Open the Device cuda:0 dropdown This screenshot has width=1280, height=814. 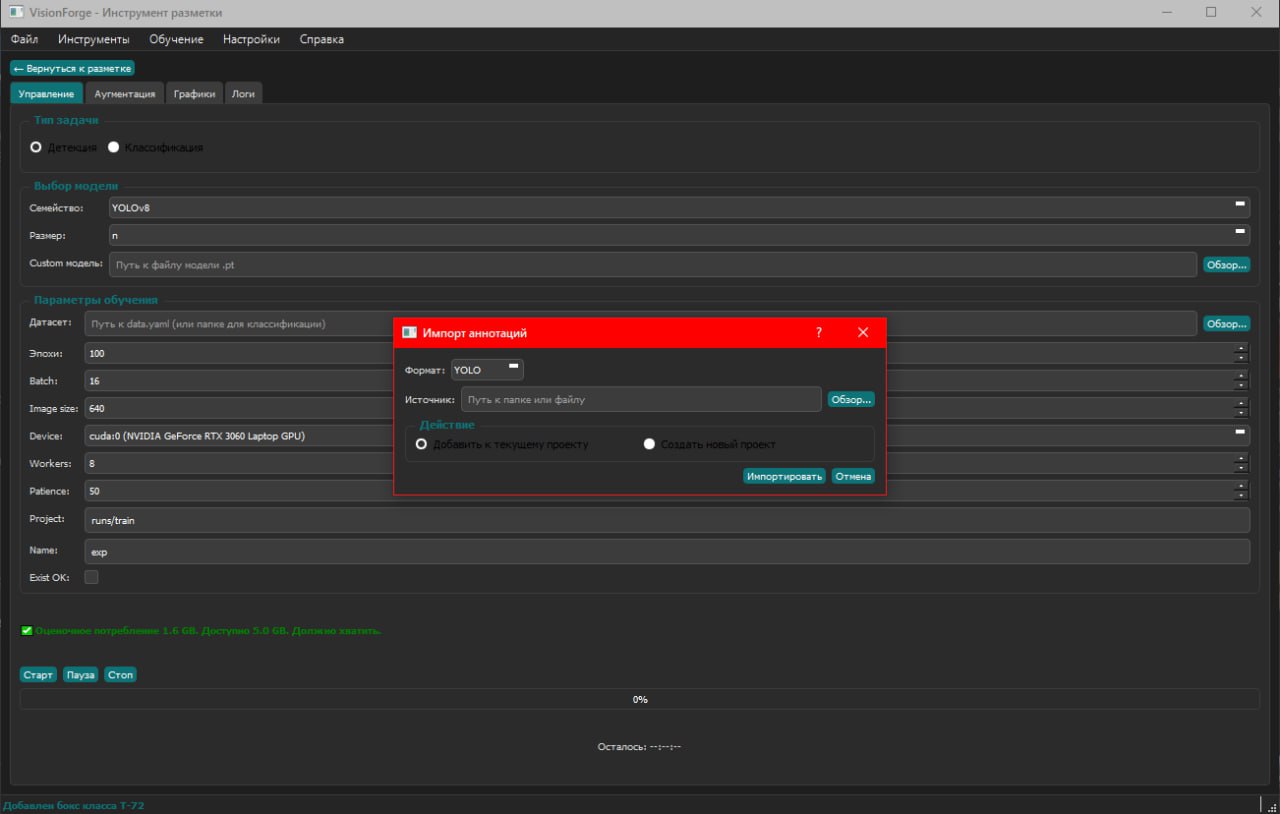(x=668, y=436)
